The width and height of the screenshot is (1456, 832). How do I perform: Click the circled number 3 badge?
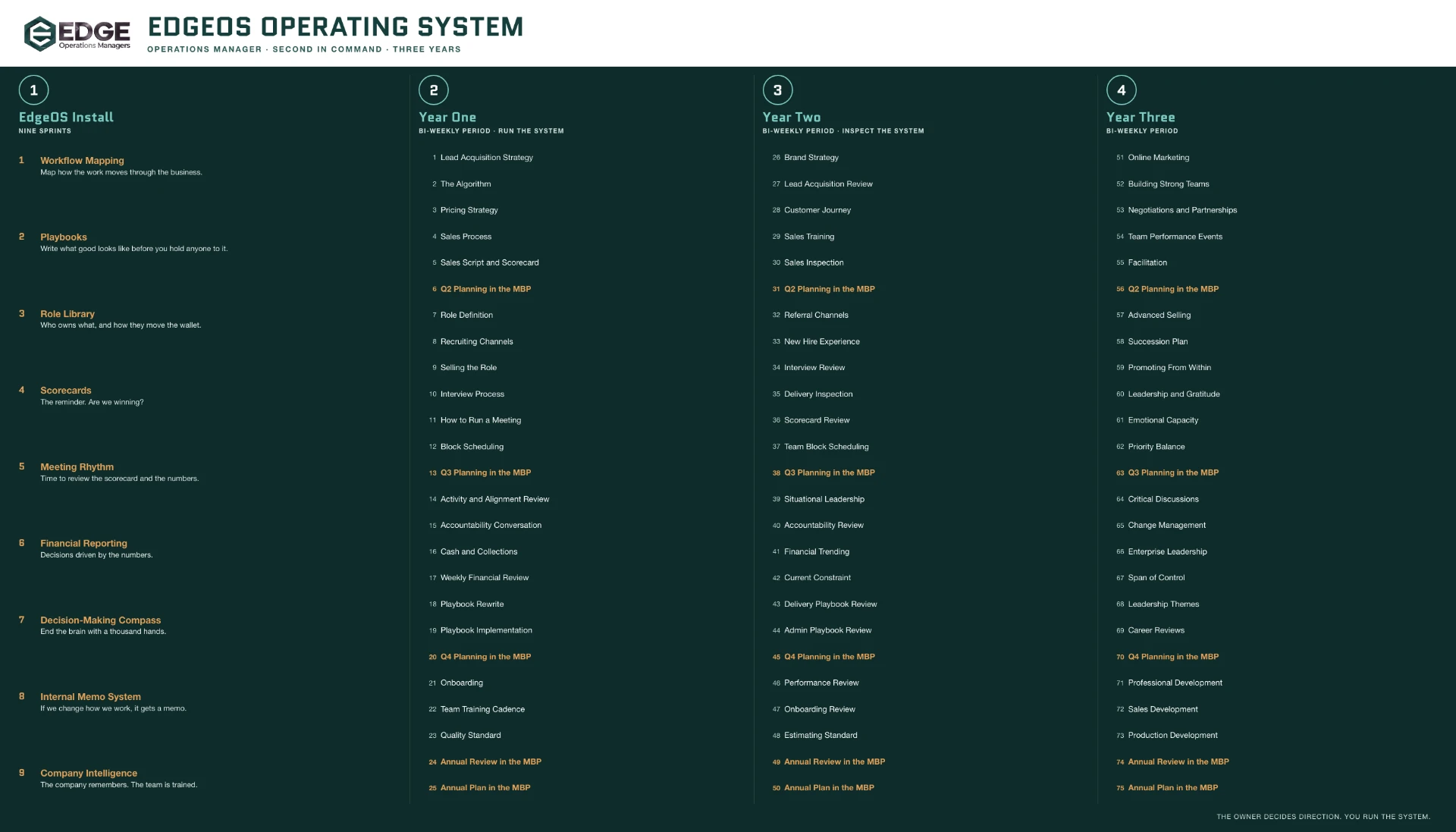click(x=777, y=90)
